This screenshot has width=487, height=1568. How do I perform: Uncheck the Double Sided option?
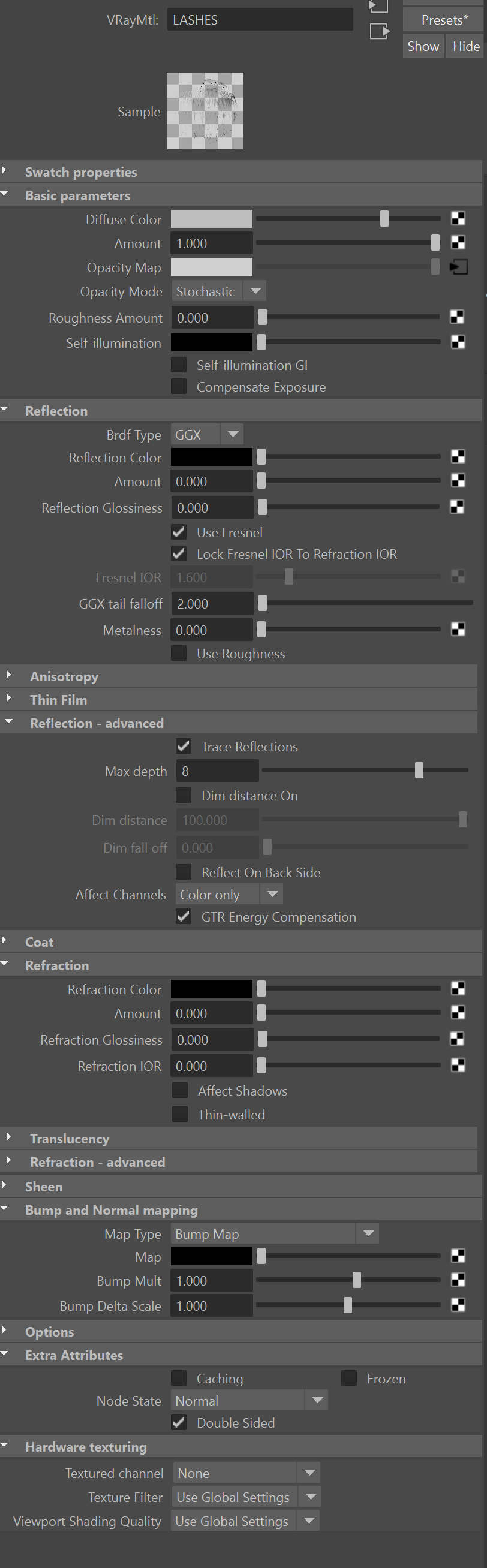click(179, 1422)
